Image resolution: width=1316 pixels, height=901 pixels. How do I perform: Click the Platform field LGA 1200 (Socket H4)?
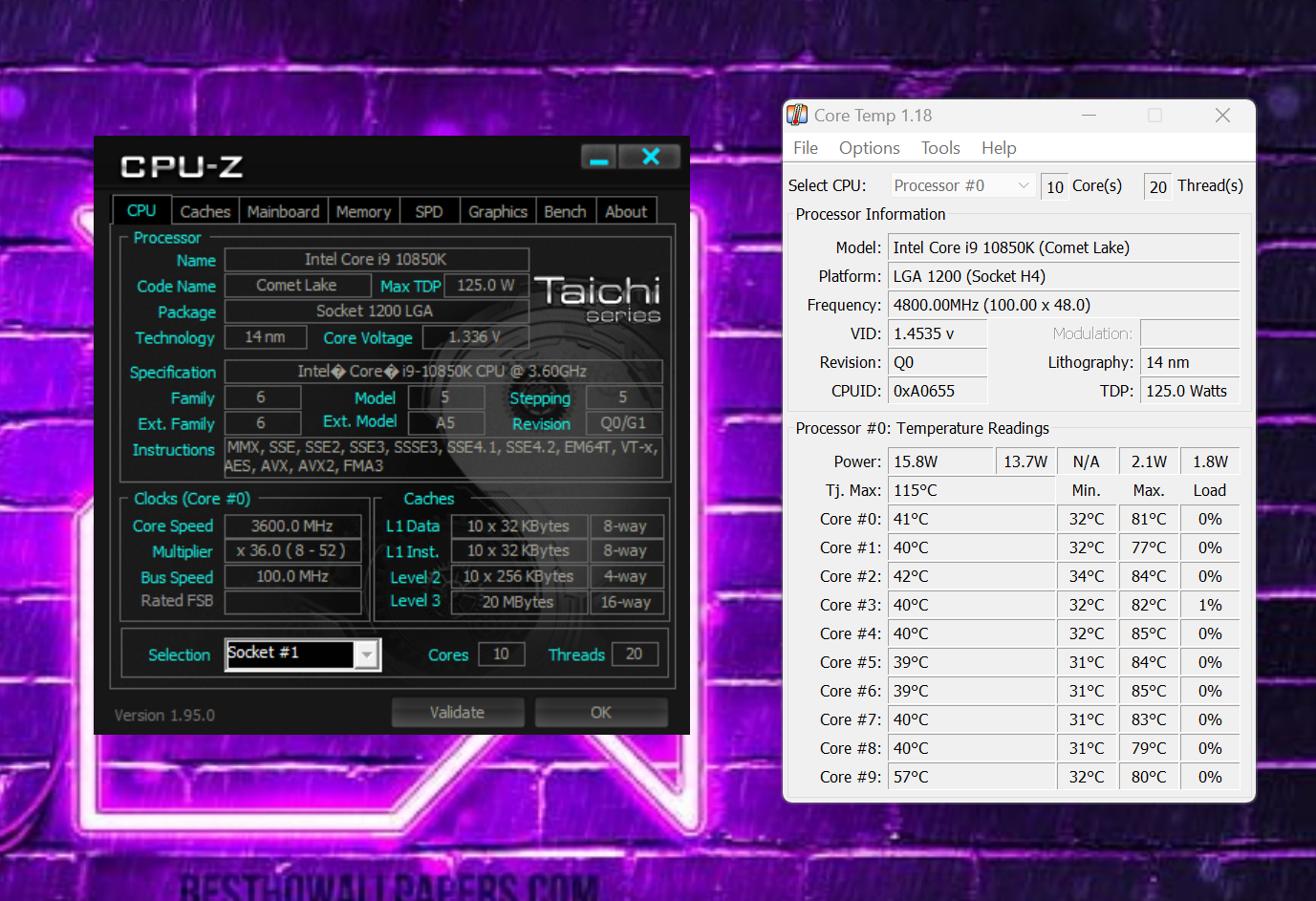(x=1064, y=276)
